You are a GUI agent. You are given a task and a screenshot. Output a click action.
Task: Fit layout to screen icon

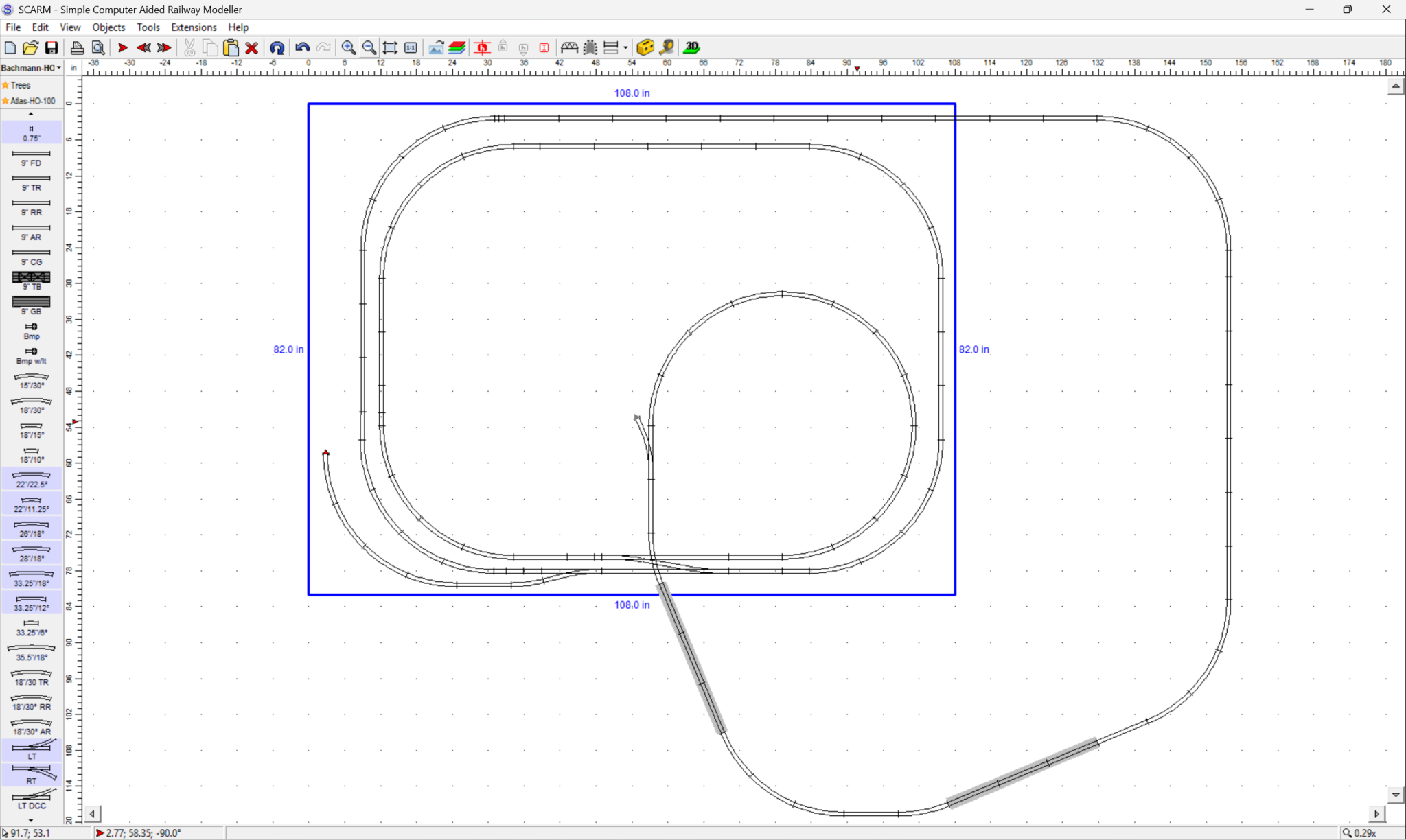(390, 47)
